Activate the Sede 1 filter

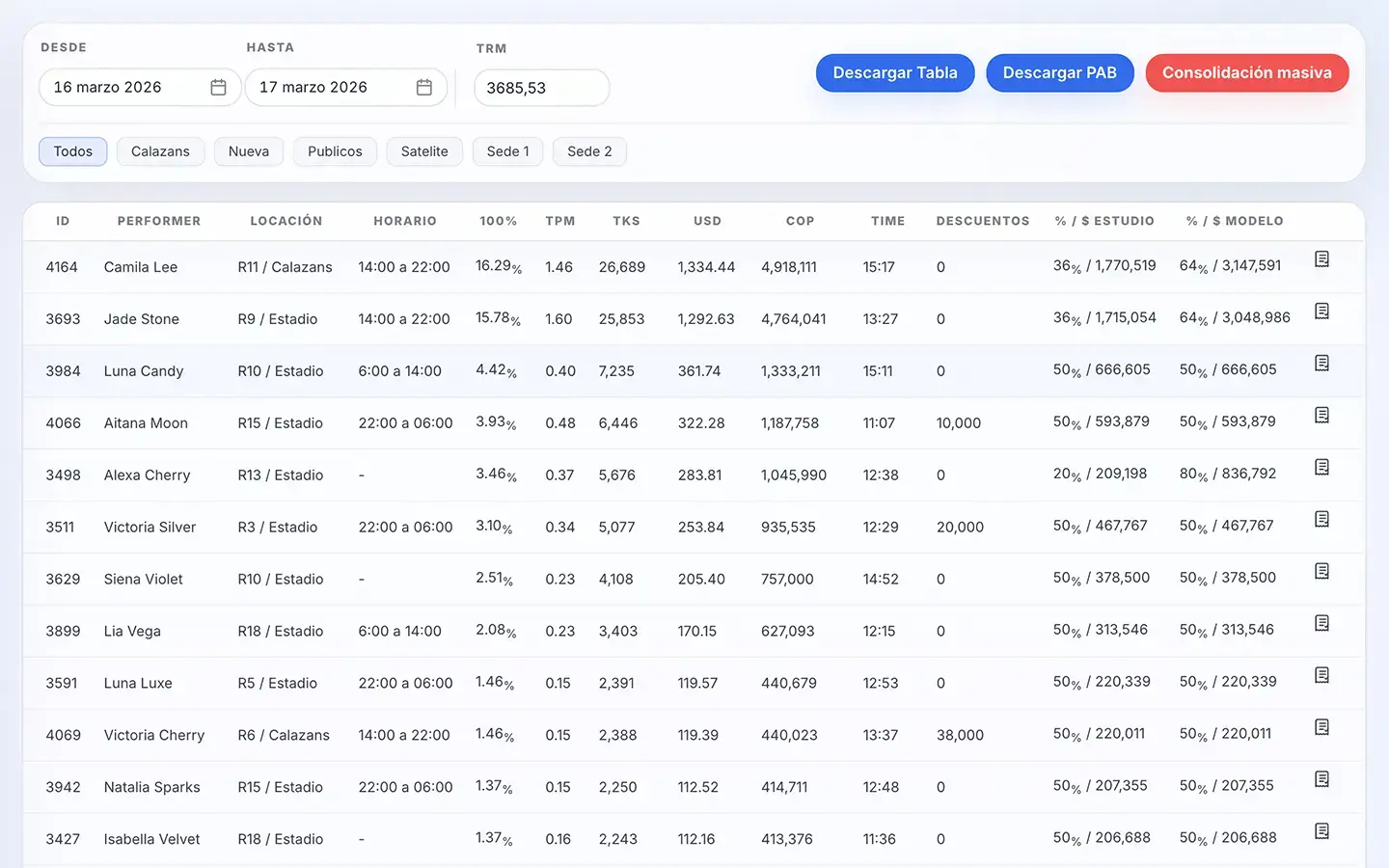point(507,151)
